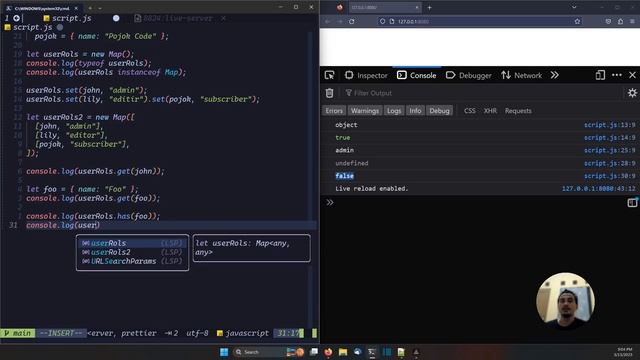The height and width of the screenshot is (360, 640).
Task: Open the Inspector tab in DevTools
Action: [x=366, y=75]
